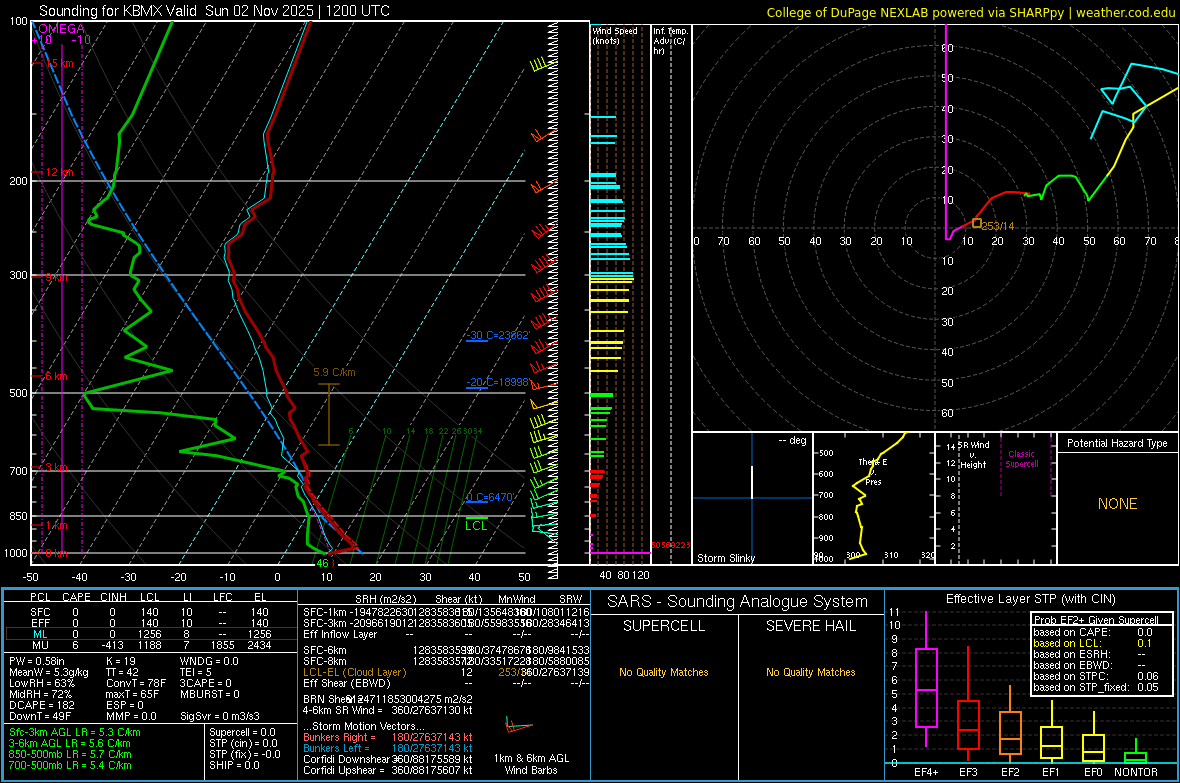Screen dimensions: 1180x783
Task: Select the highlighted ML parcel row
Action: pos(150,634)
